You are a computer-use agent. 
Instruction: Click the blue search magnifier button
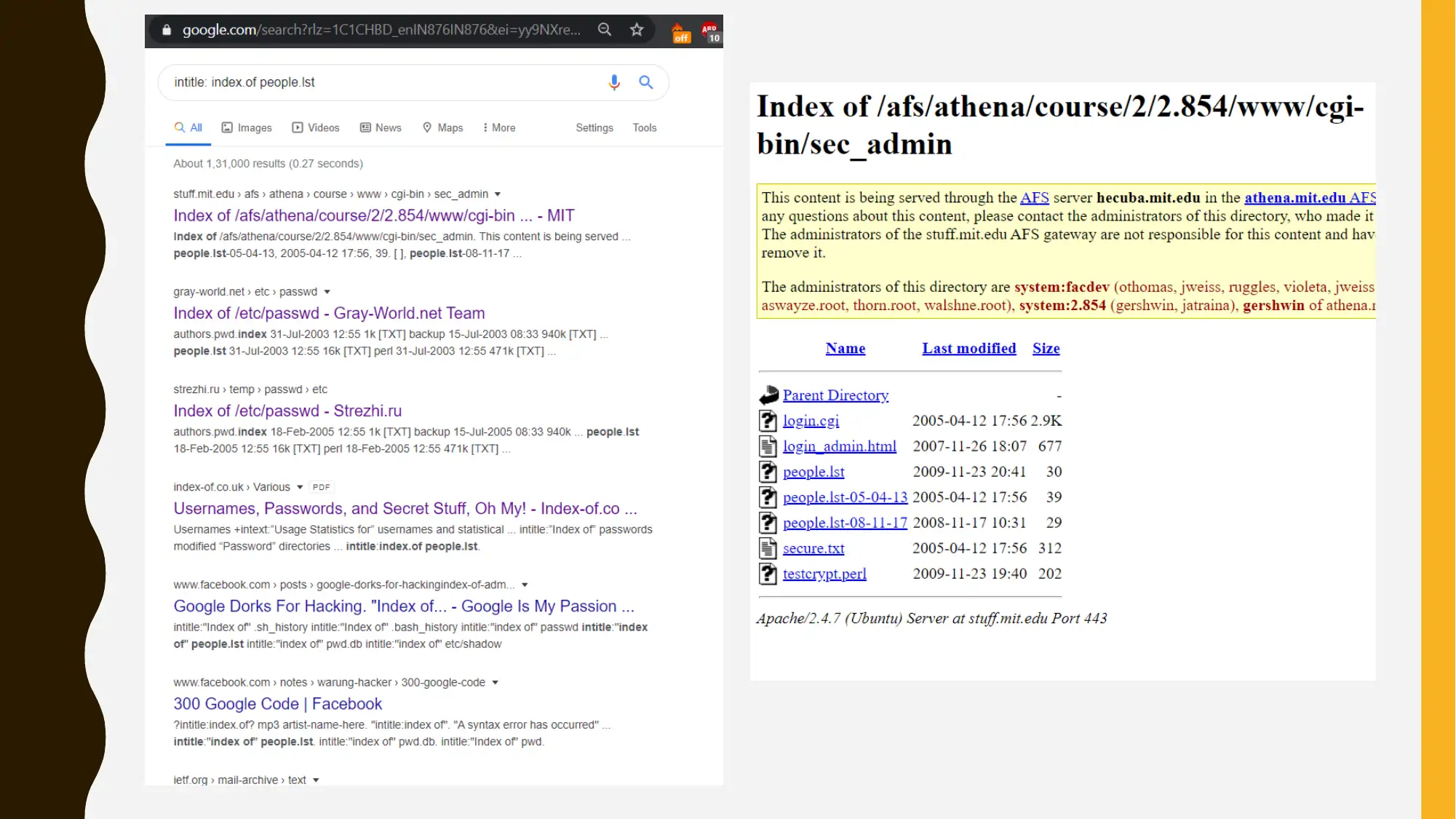[645, 82]
